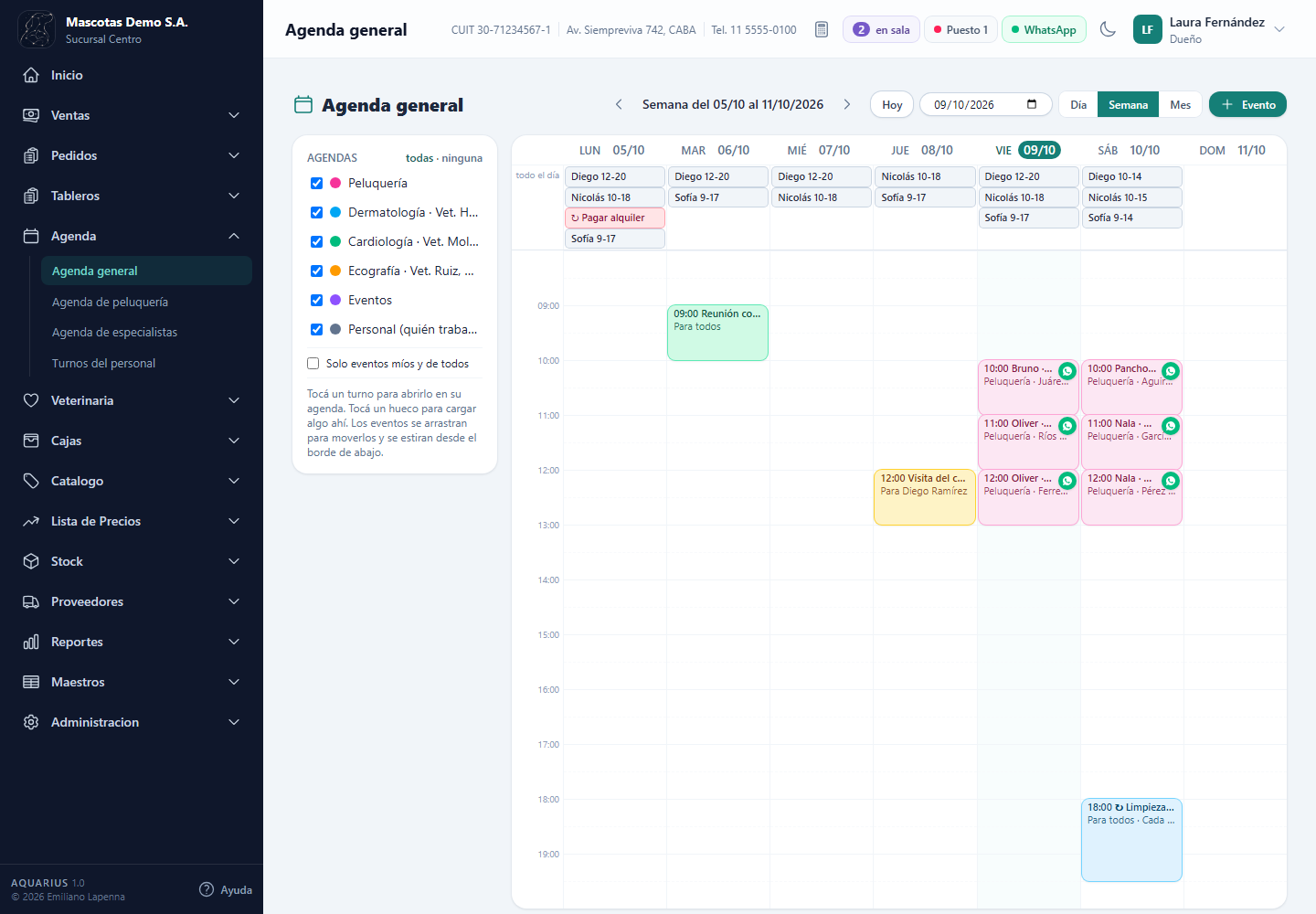The height and width of the screenshot is (914, 1316).
Task: Click the Hoy button
Action: click(x=892, y=104)
